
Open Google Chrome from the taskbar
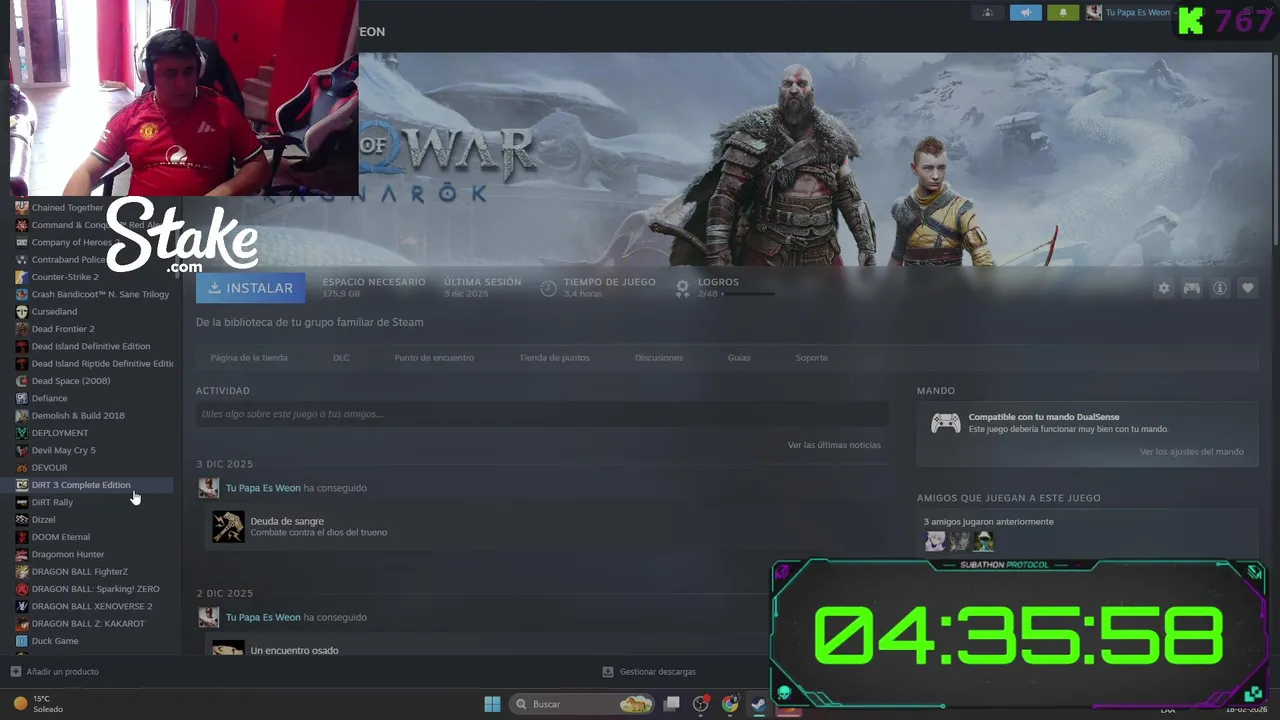[x=730, y=704]
